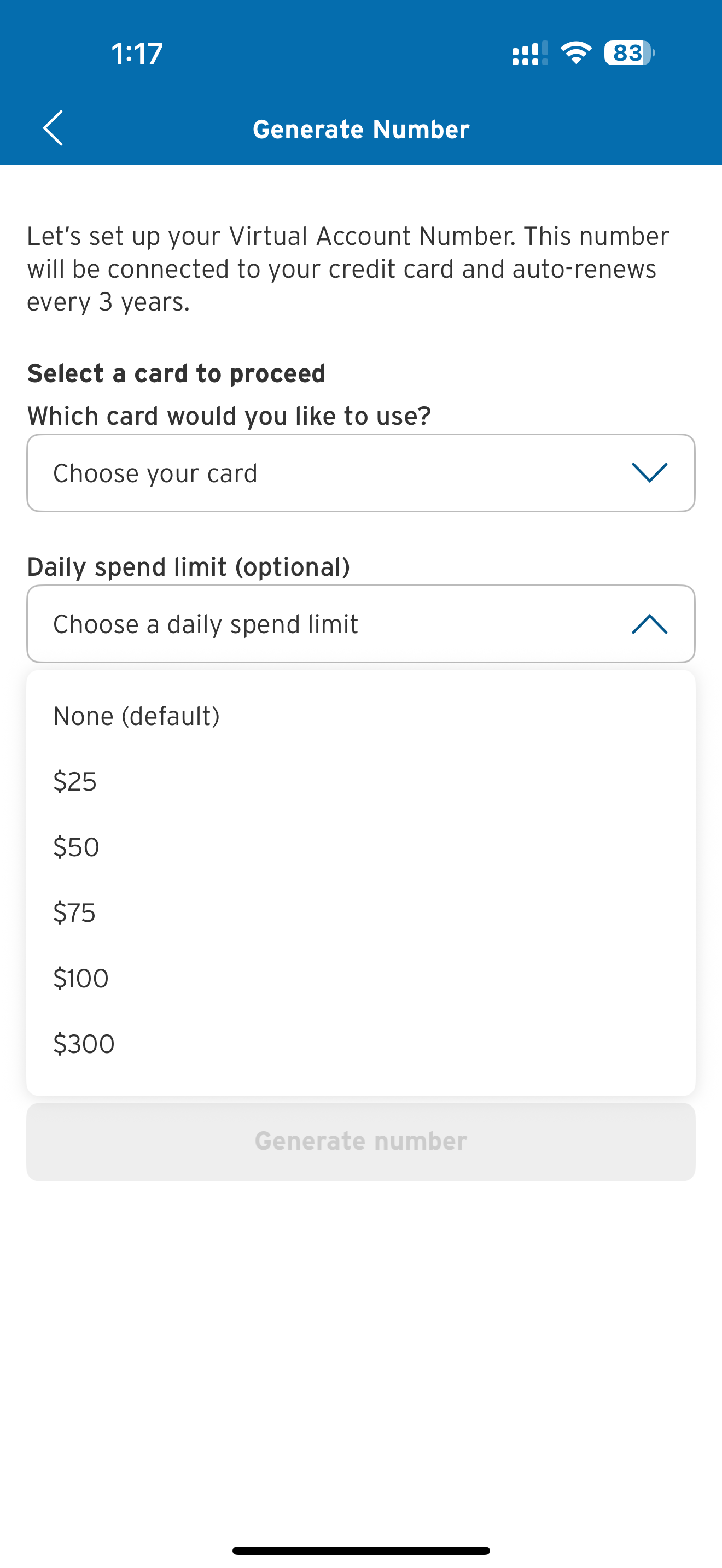
Task: Pick the $50 daily limit option
Action: 76,847
